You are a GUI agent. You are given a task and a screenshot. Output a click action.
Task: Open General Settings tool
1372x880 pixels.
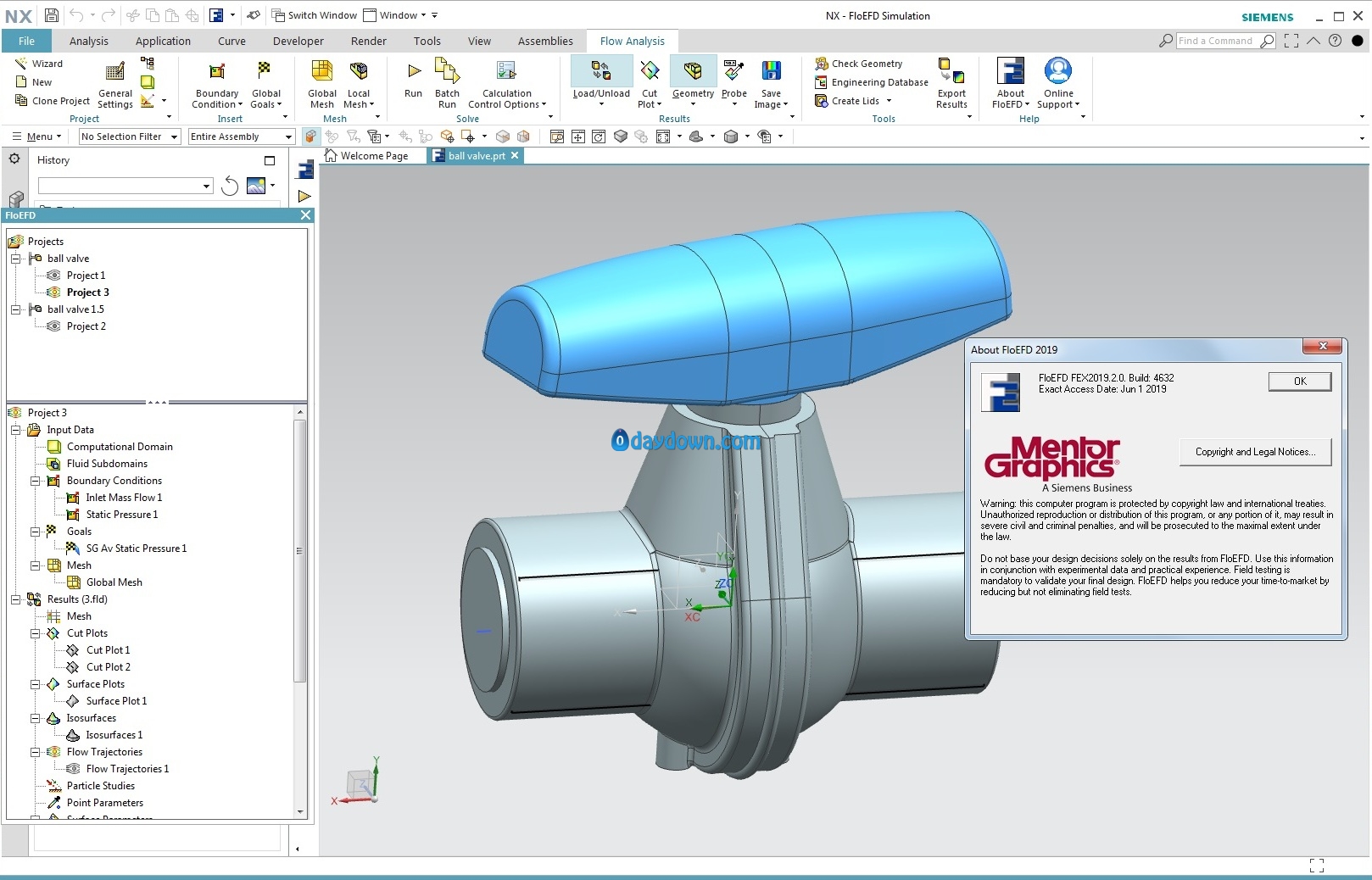click(114, 85)
